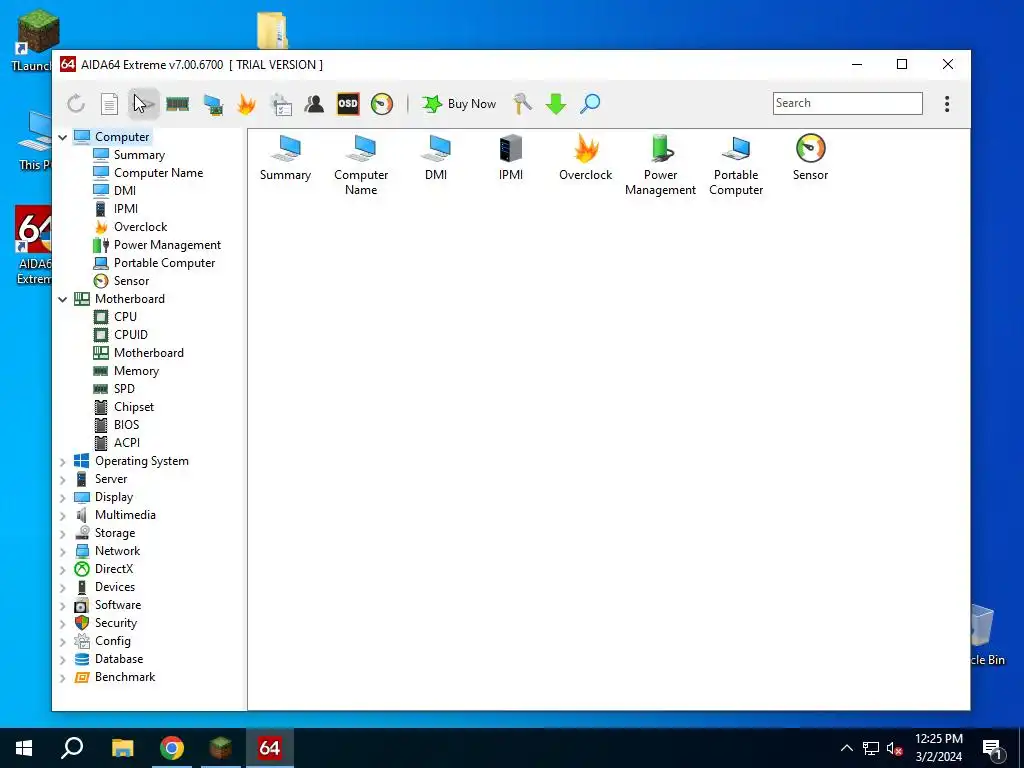The width and height of the screenshot is (1024, 768).
Task: Click the Buy Now button
Action: point(459,103)
